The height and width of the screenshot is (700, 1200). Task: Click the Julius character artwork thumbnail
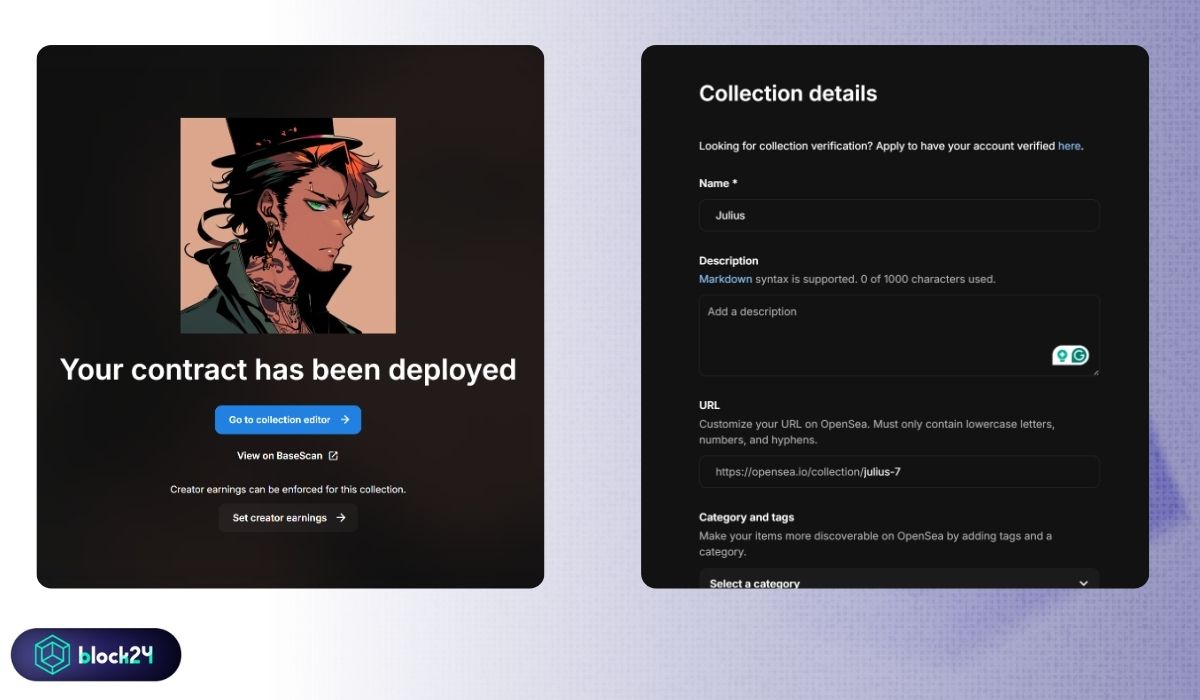pyautogui.click(x=288, y=226)
